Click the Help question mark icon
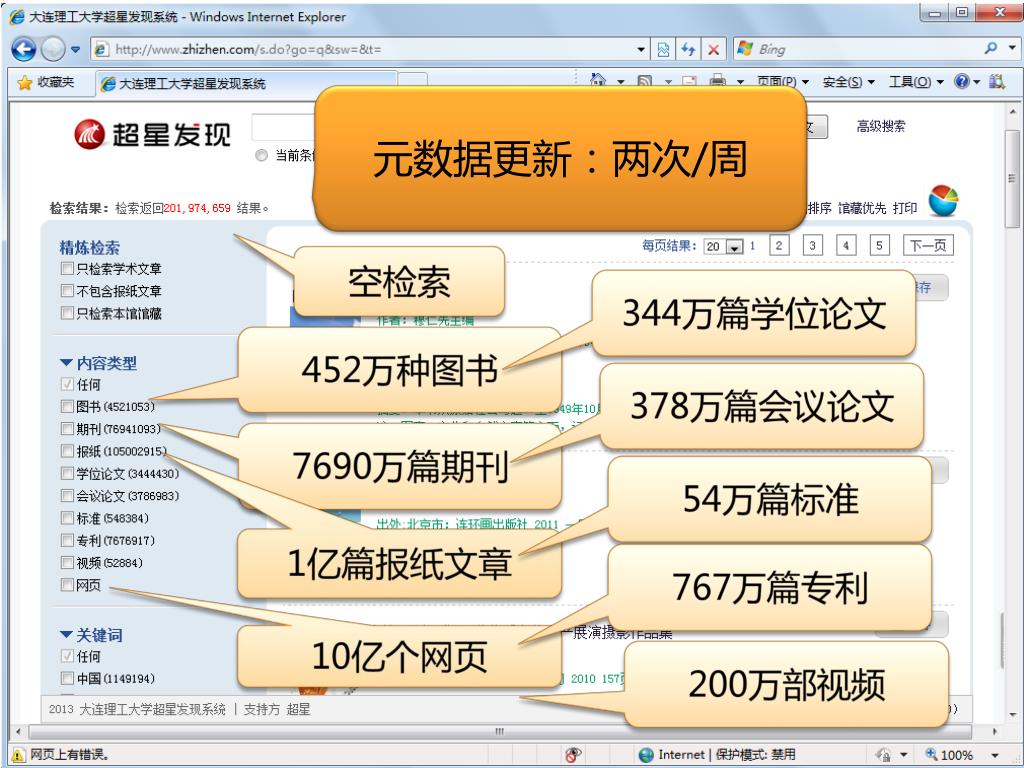 (x=961, y=82)
